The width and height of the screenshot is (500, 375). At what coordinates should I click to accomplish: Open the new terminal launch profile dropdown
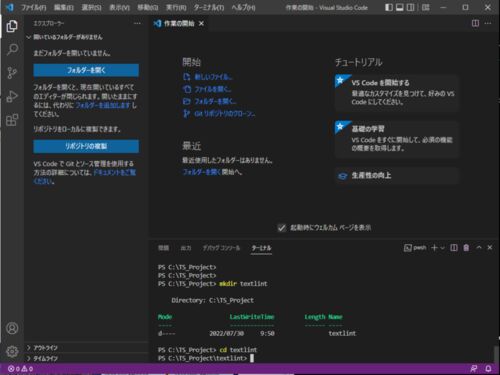tap(442, 248)
